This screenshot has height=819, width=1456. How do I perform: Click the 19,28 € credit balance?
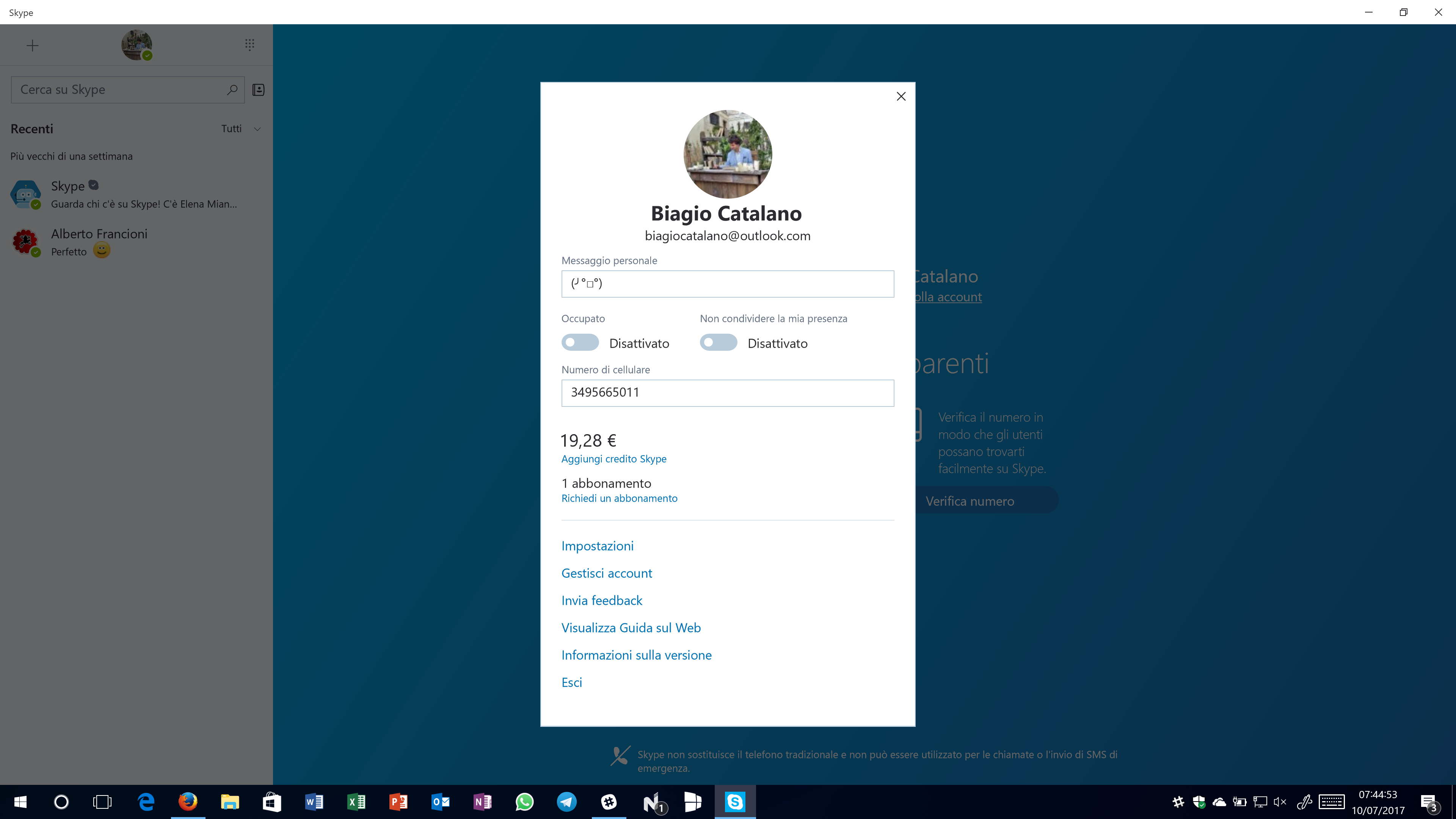click(588, 440)
